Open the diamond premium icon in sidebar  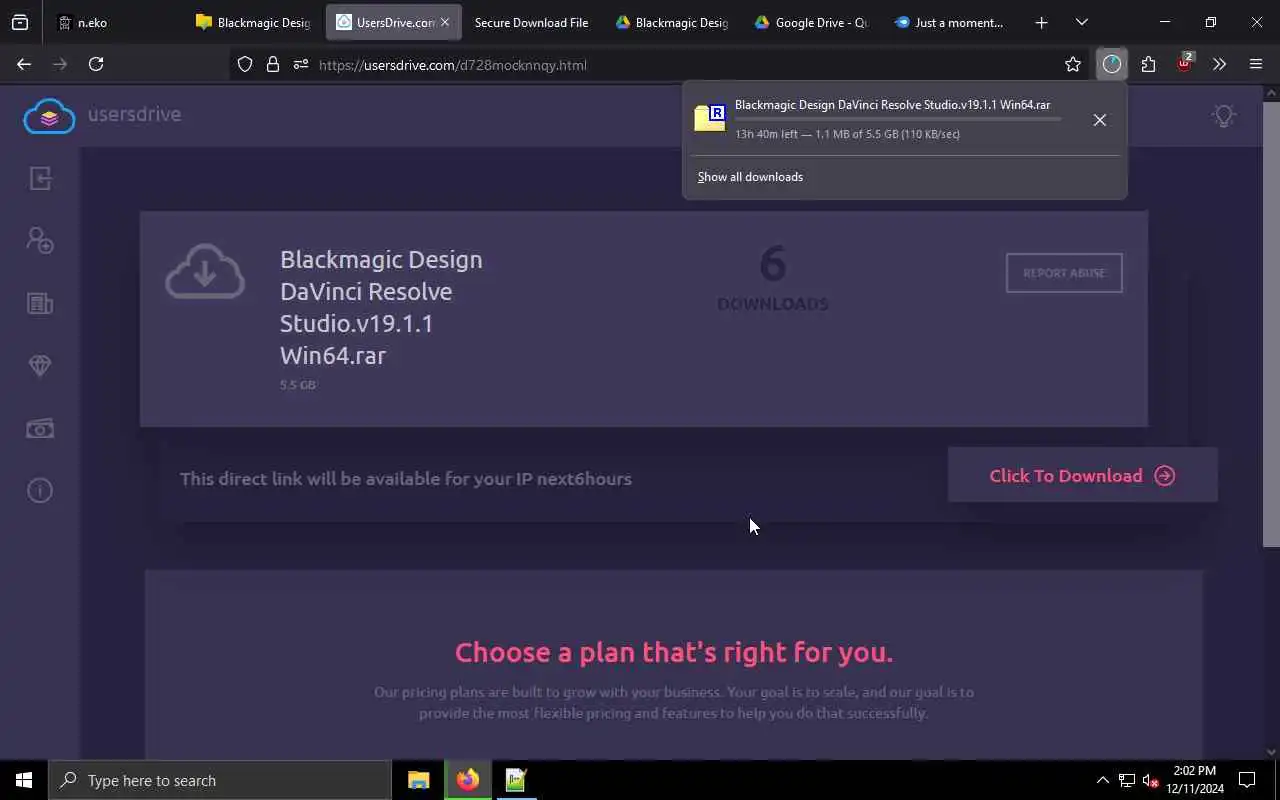40,366
